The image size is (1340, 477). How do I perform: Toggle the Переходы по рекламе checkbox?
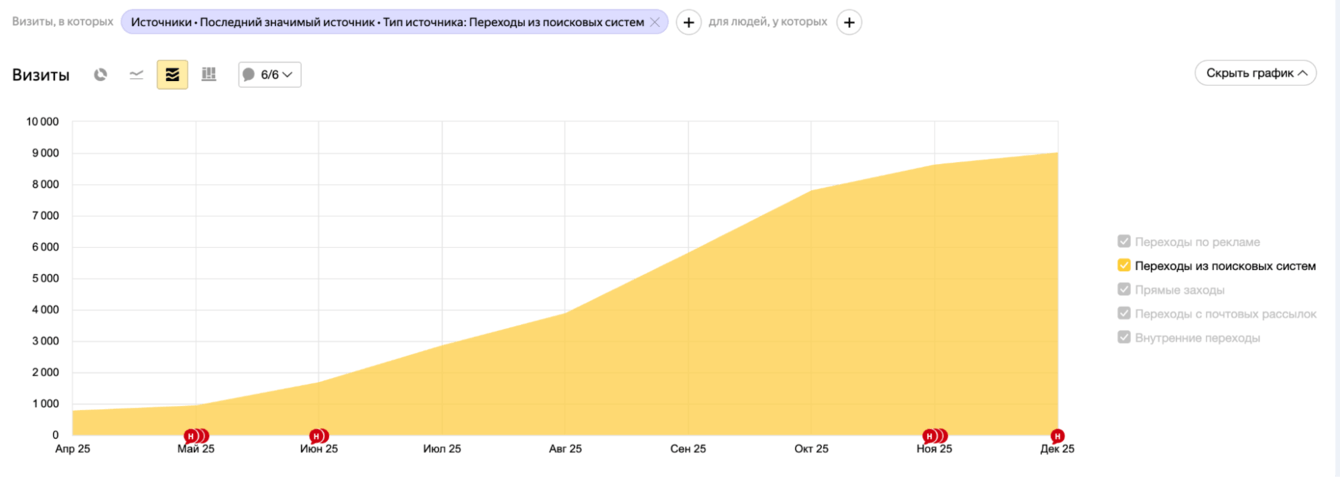click(x=1124, y=242)
